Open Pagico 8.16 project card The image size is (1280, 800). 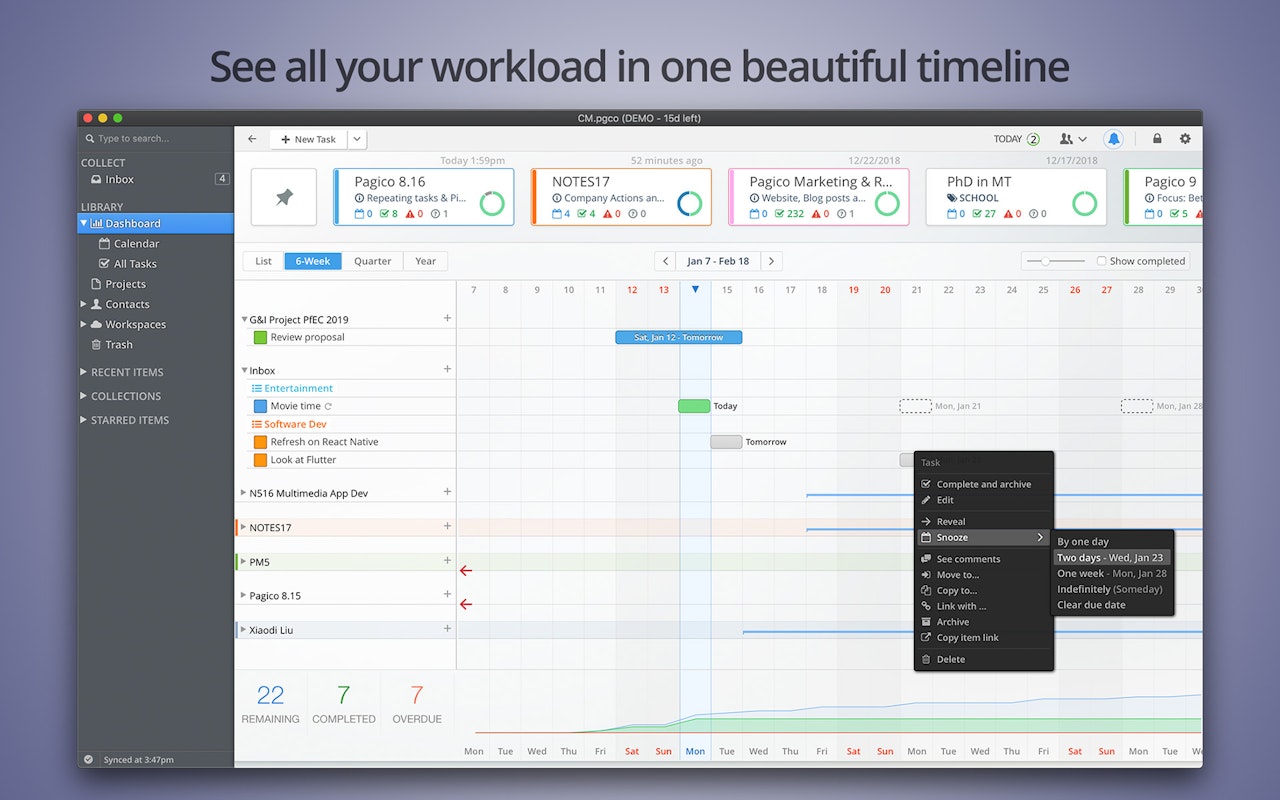pos(424,197)
